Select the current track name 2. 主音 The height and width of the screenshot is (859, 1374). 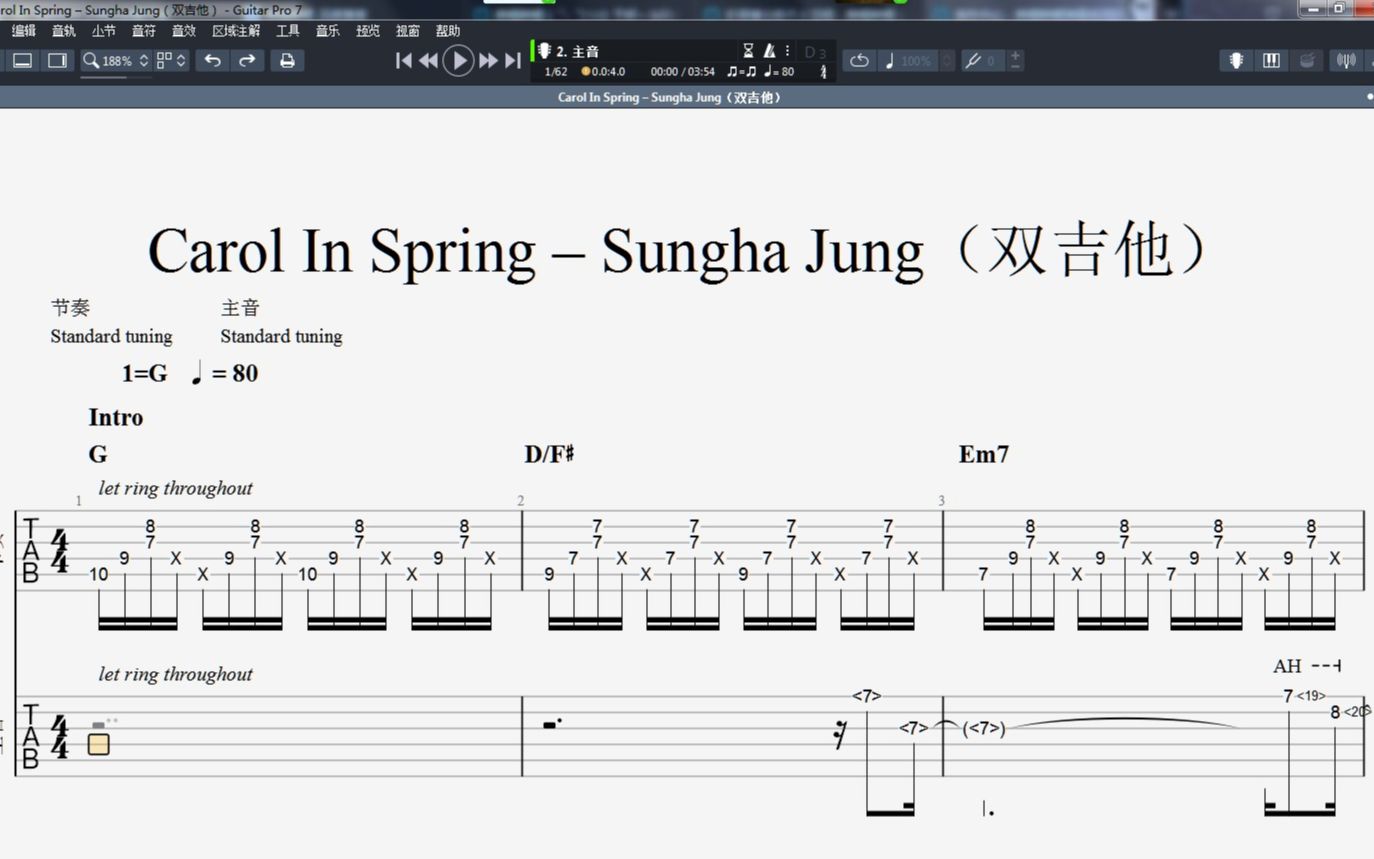(577, 51)
